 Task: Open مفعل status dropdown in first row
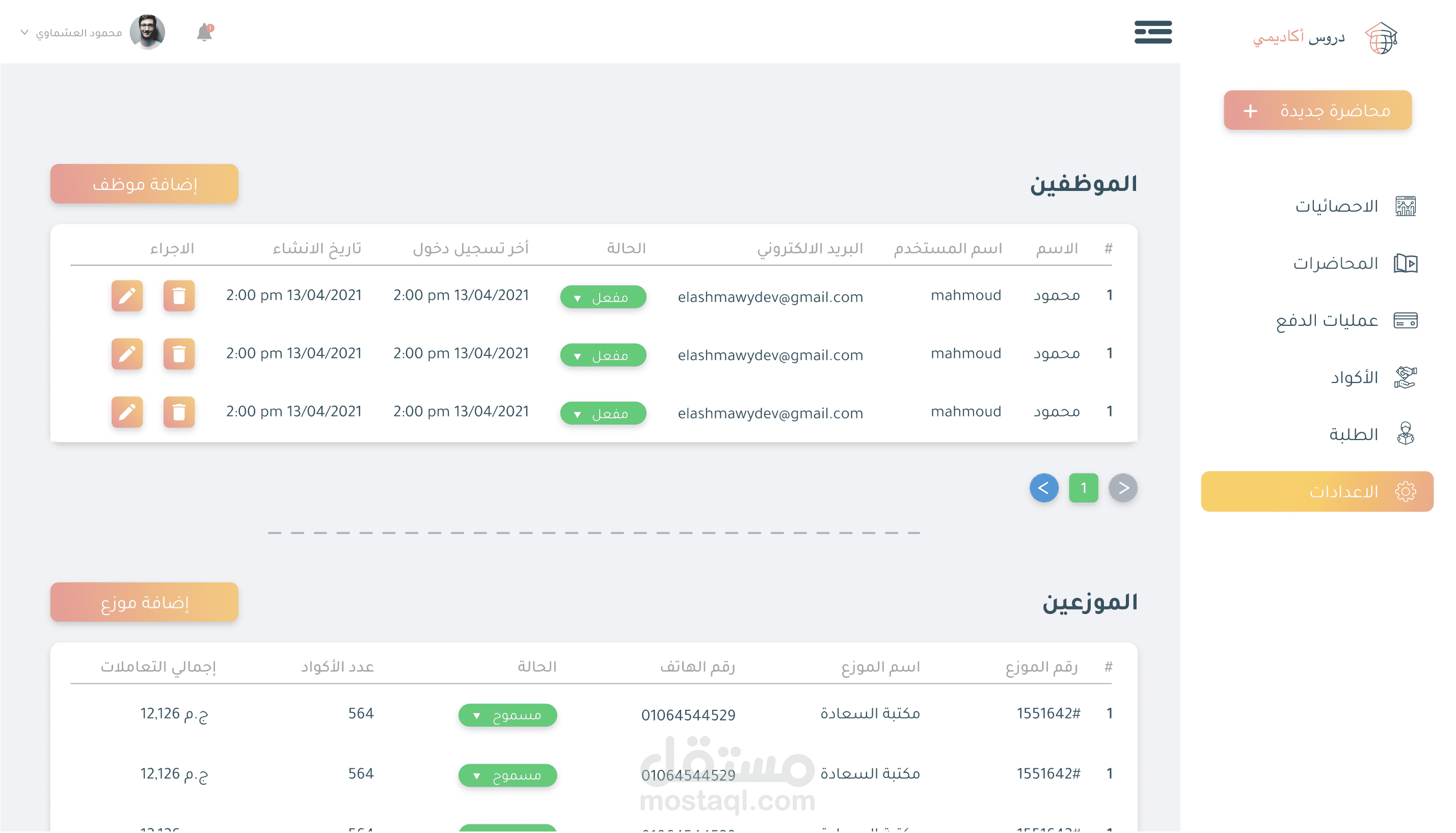click(603, 297)
